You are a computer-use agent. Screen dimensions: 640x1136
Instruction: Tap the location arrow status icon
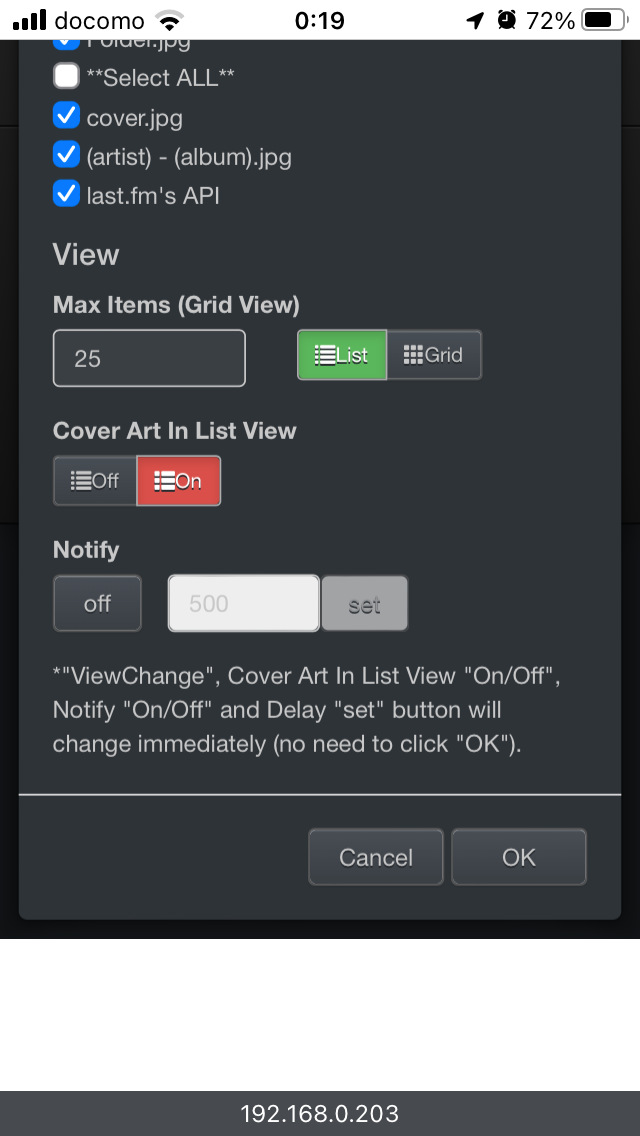tap(475, 20)
